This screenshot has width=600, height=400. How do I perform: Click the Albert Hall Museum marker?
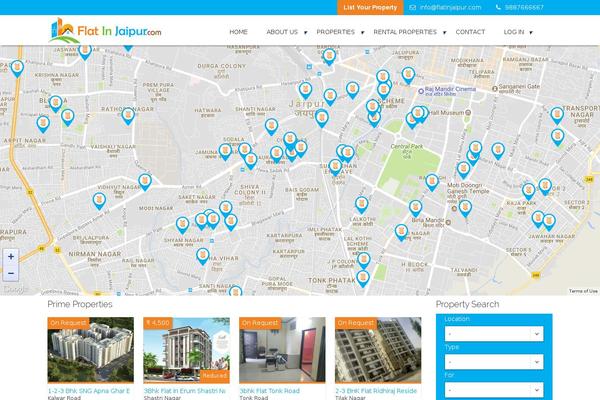tap(468, 113)
